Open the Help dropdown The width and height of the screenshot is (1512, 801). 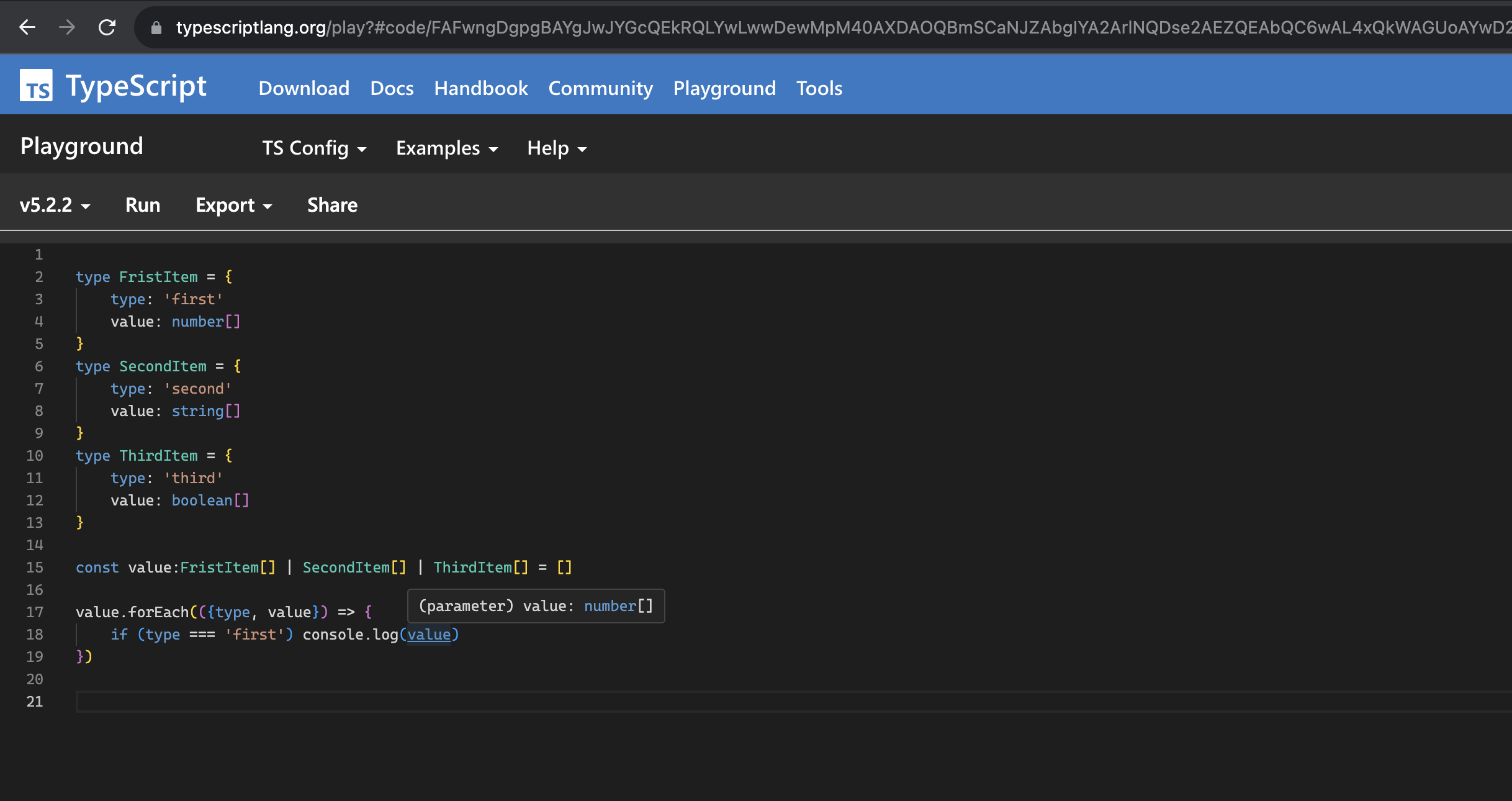point(555,148)
